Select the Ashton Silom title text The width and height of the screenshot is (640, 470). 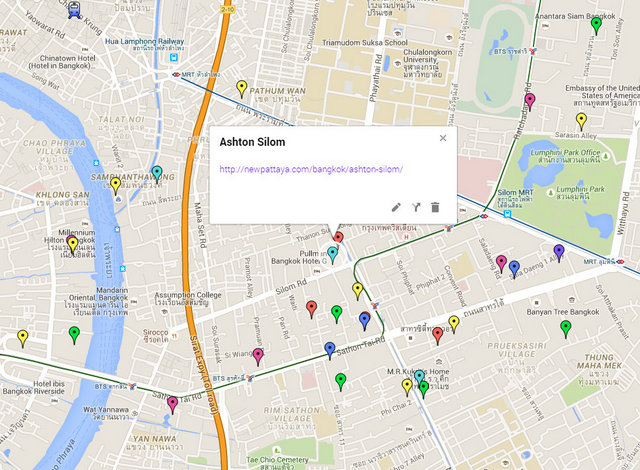click(x=252, y=142)
